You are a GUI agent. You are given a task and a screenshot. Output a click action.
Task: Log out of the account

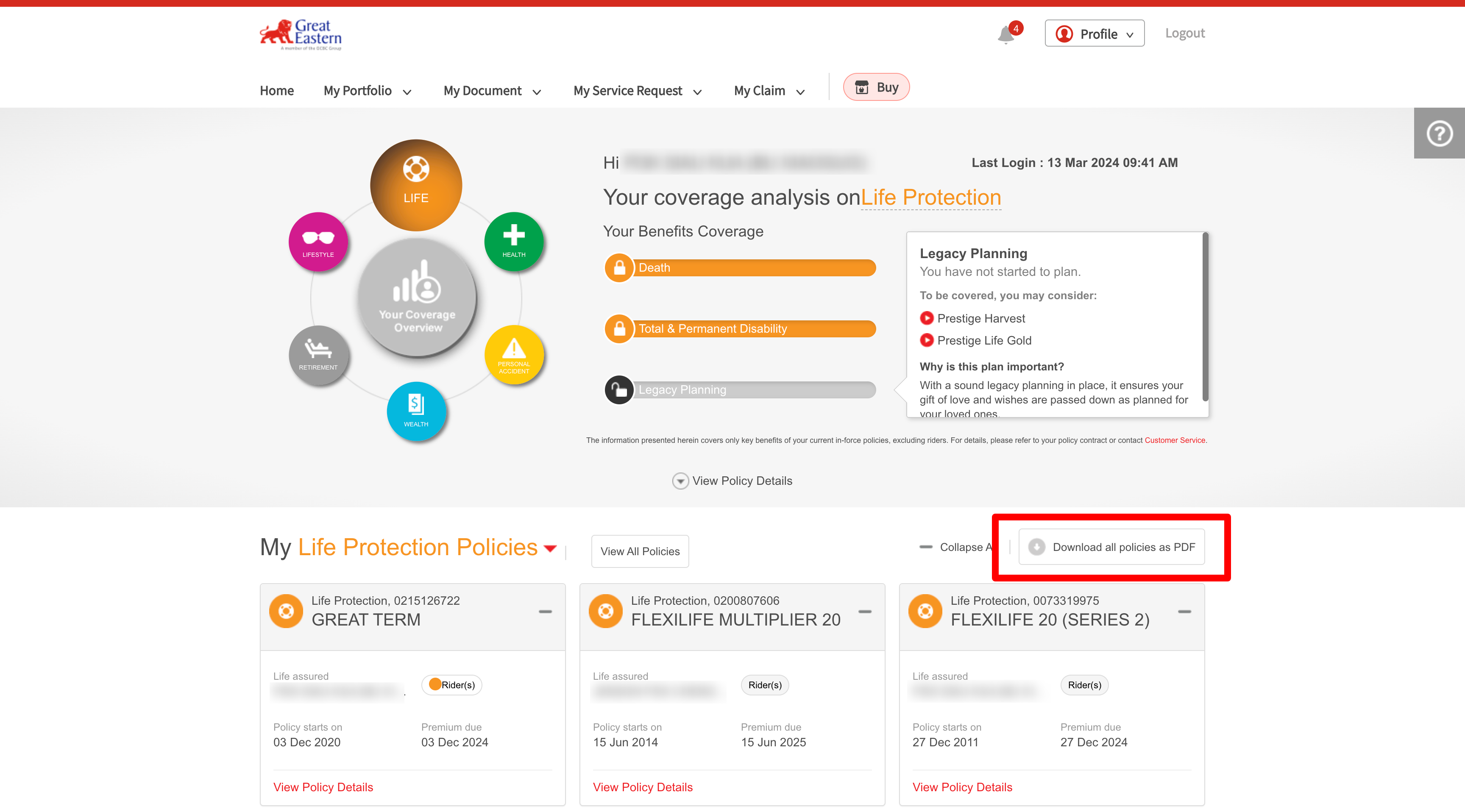click(1185, 33)
